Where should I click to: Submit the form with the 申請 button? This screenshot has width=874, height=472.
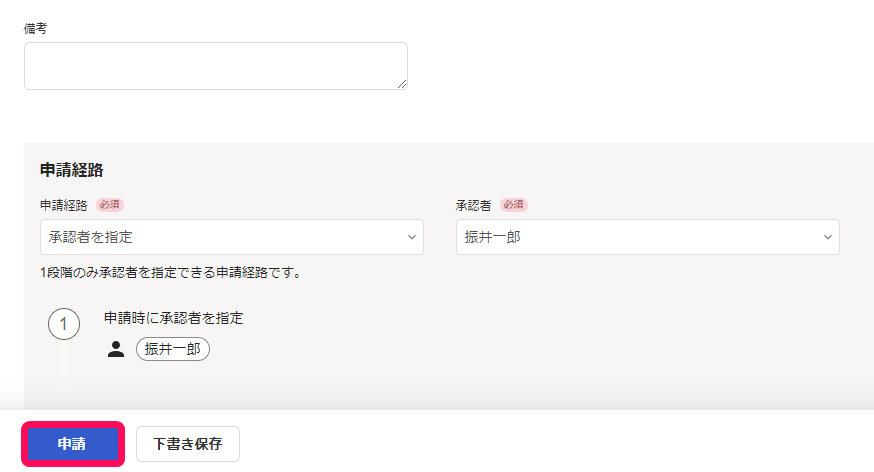pos(73,444)
